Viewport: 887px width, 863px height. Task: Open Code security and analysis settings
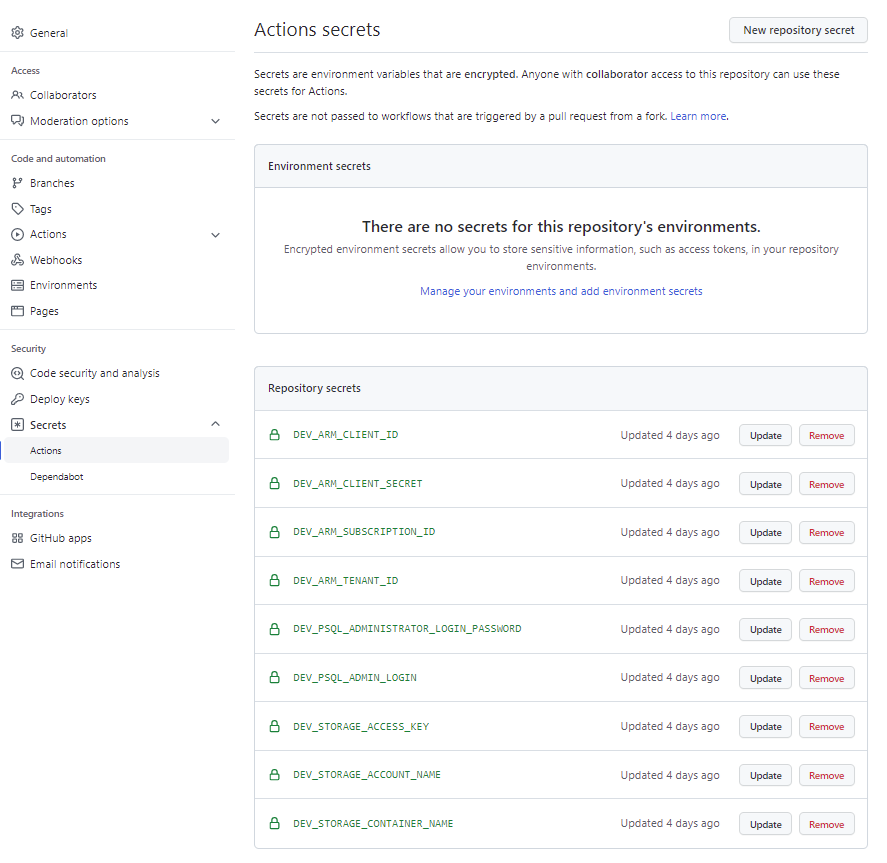(94, 373)
